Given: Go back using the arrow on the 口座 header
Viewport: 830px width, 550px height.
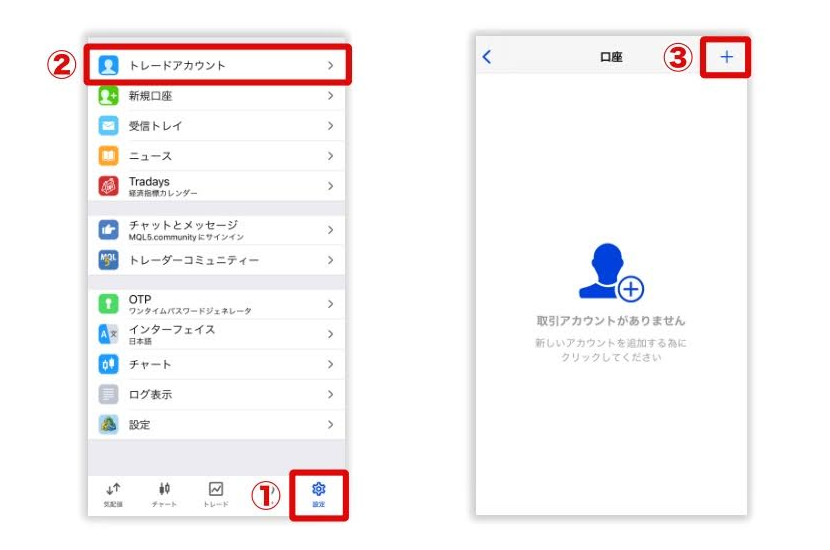Looking at the screenshot, I should point(487,57).
